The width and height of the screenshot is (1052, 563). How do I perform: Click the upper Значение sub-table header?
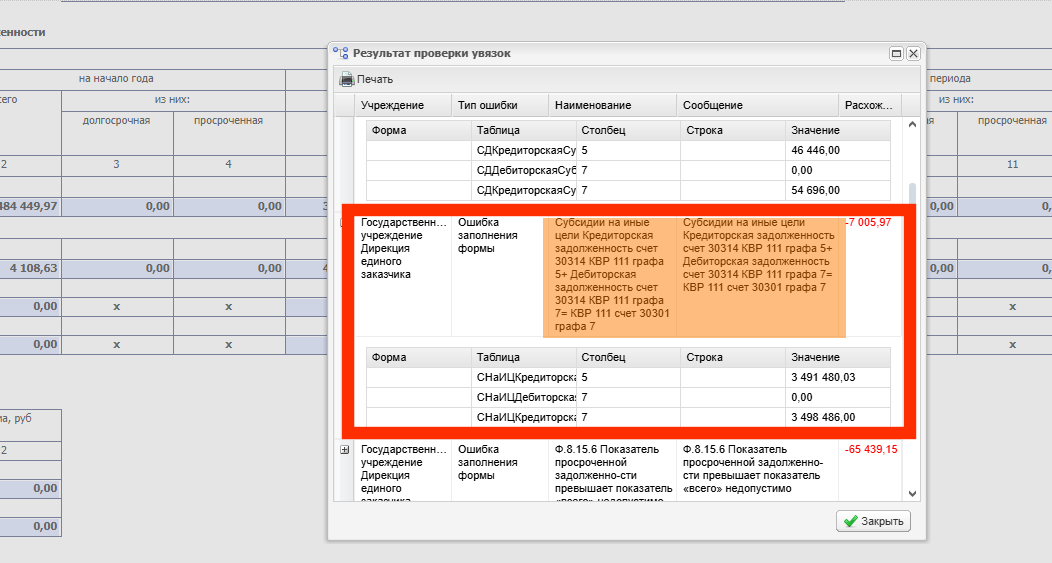pos(838,130)
